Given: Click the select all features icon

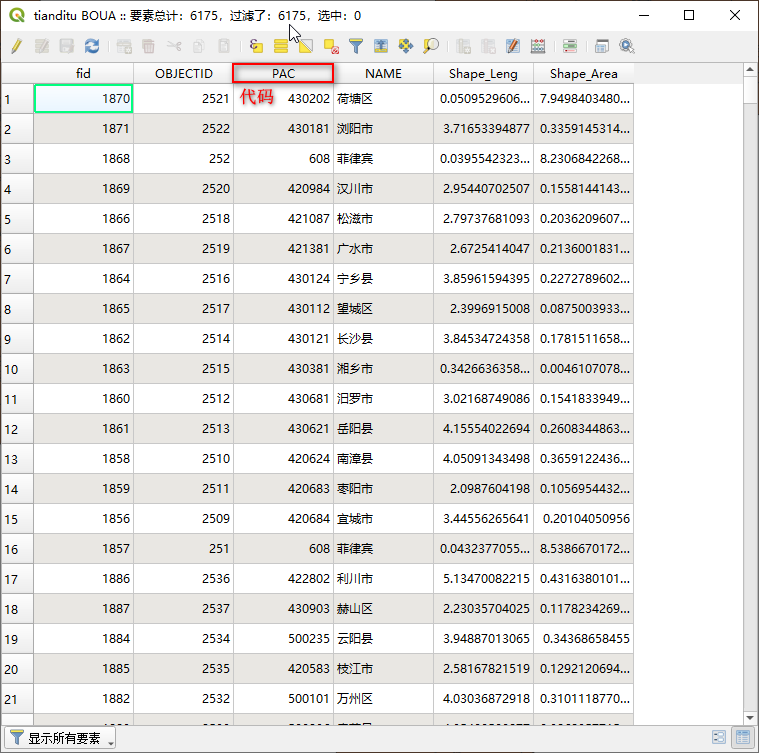Looking at the screenshot, I should [281, 46].
